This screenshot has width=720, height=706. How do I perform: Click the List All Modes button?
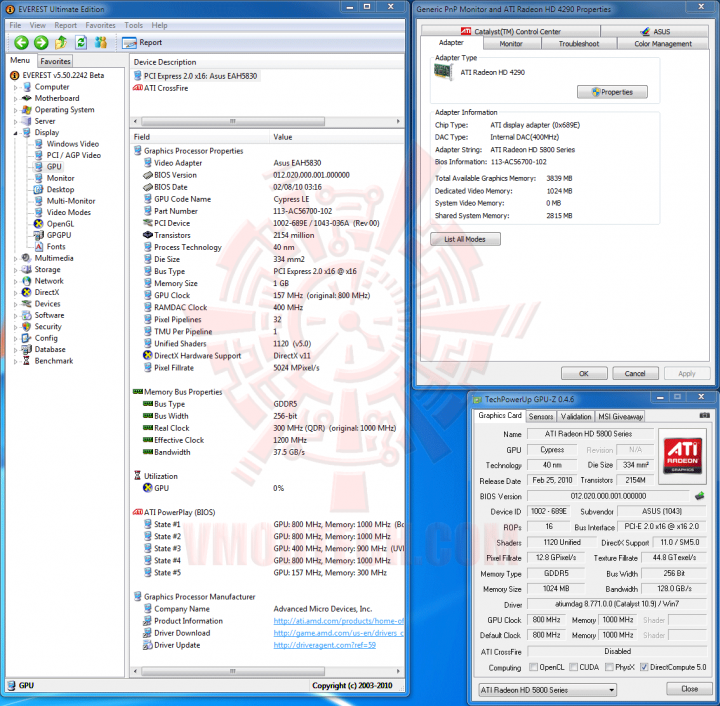465,239
